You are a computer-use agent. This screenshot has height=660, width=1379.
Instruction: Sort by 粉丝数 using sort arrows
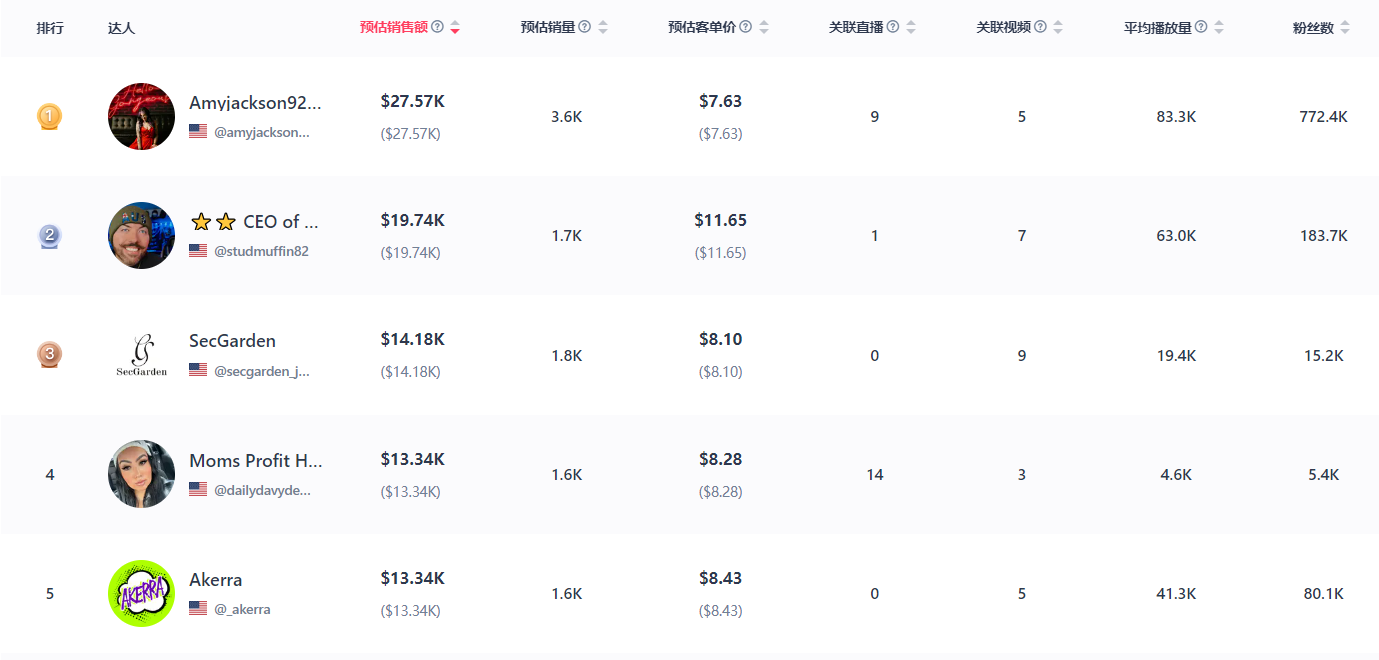(1345, 28)
